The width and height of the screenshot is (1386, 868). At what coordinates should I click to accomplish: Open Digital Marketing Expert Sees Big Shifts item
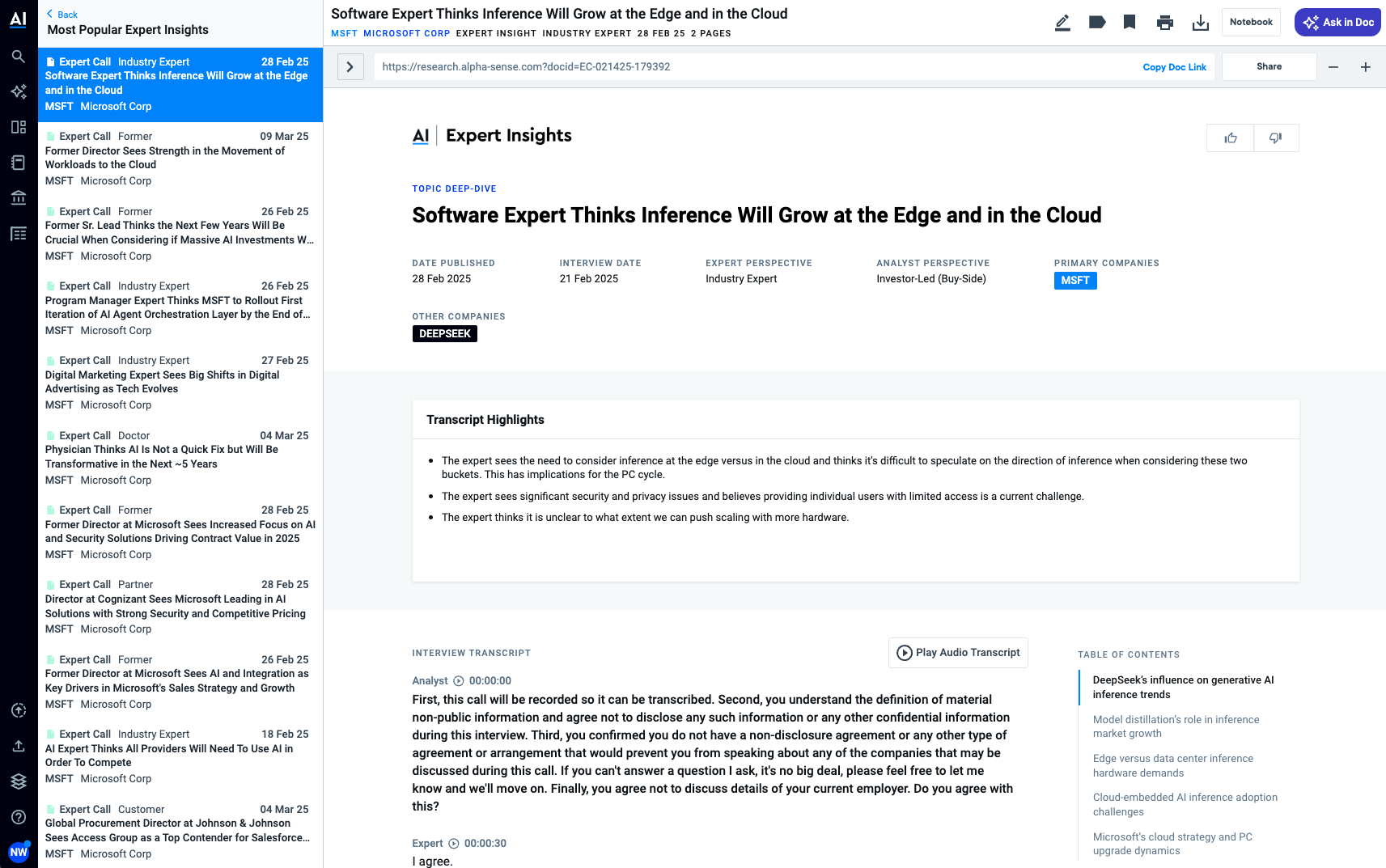tap(180, 383)
